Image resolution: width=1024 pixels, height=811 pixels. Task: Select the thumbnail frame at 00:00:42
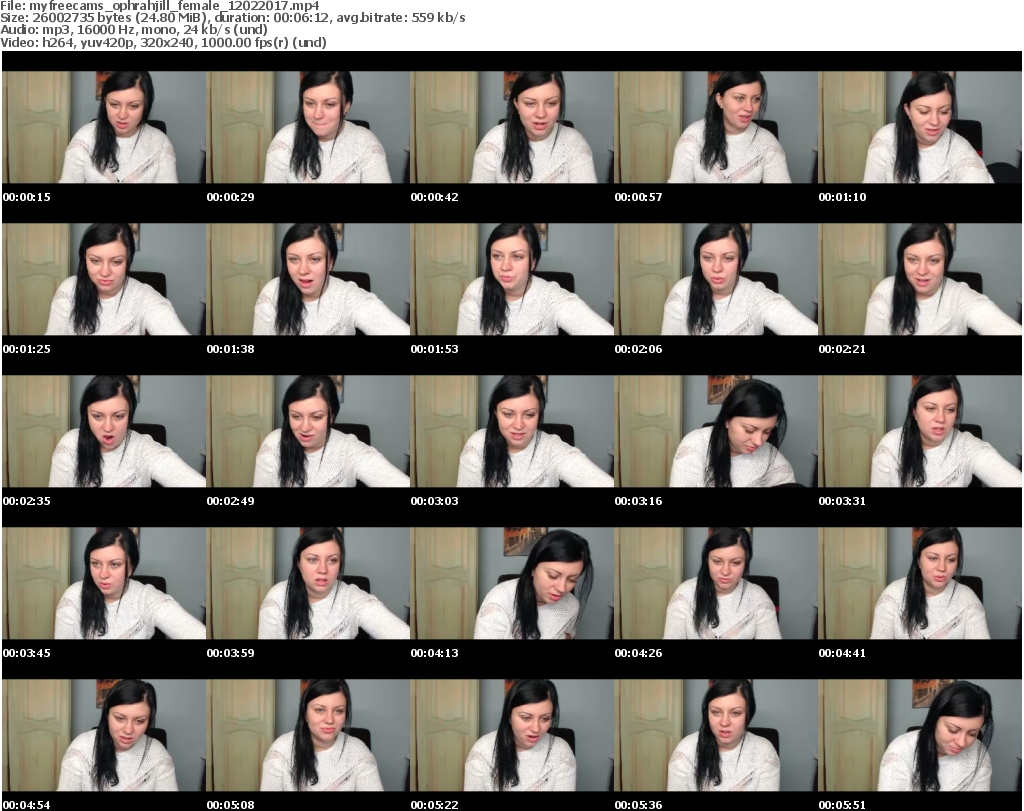(x=512, y=127)
